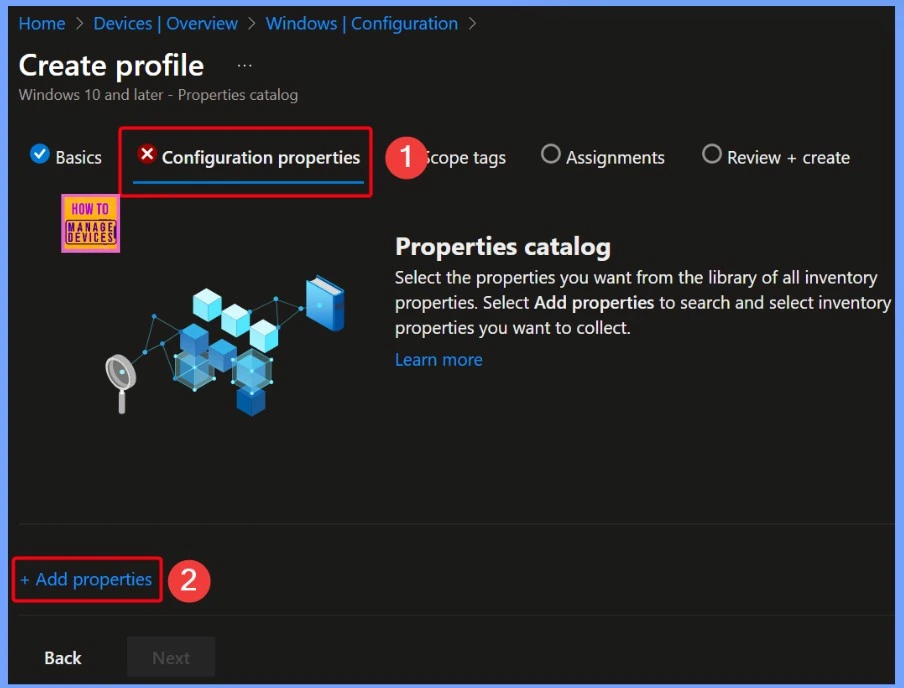Go to Devices | Overview breadcrumb
904x688 pixels.
click(x=165, y=24)
